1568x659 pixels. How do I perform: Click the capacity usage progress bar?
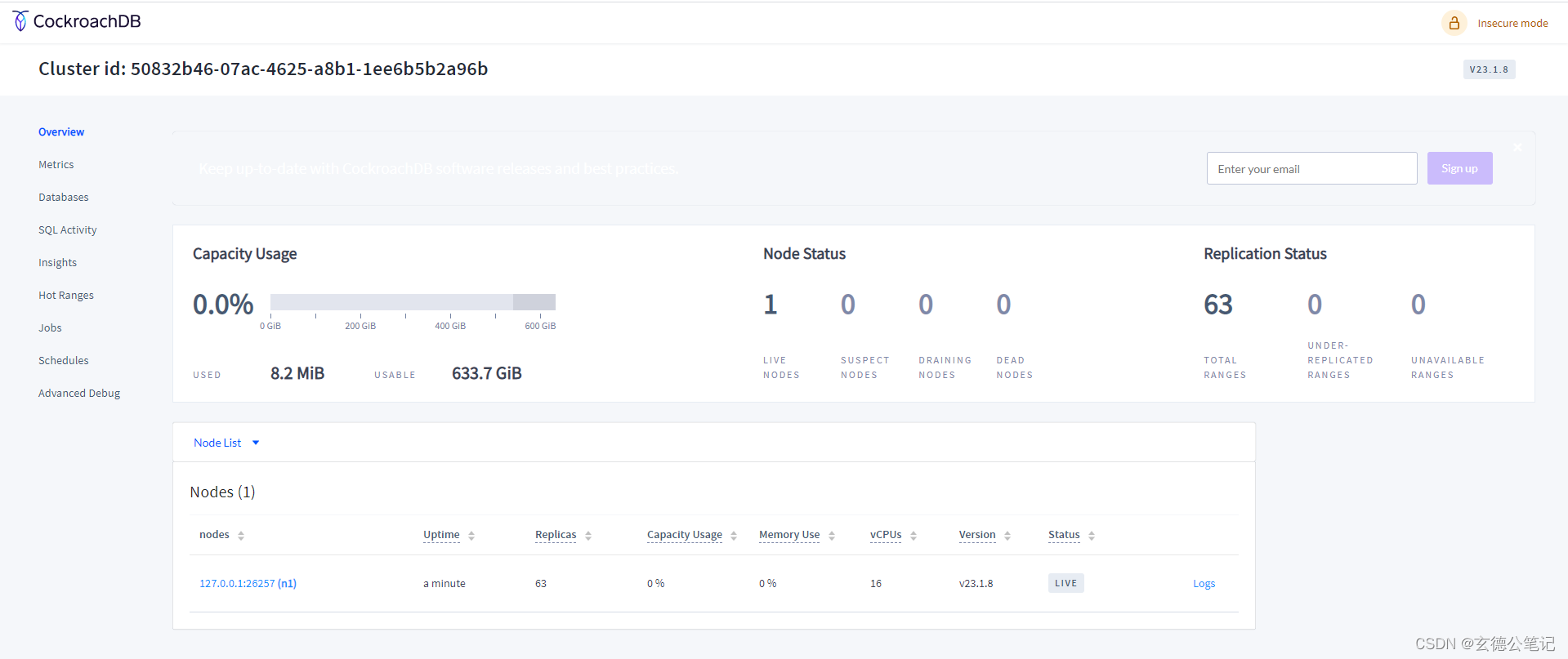click(413, 302)
